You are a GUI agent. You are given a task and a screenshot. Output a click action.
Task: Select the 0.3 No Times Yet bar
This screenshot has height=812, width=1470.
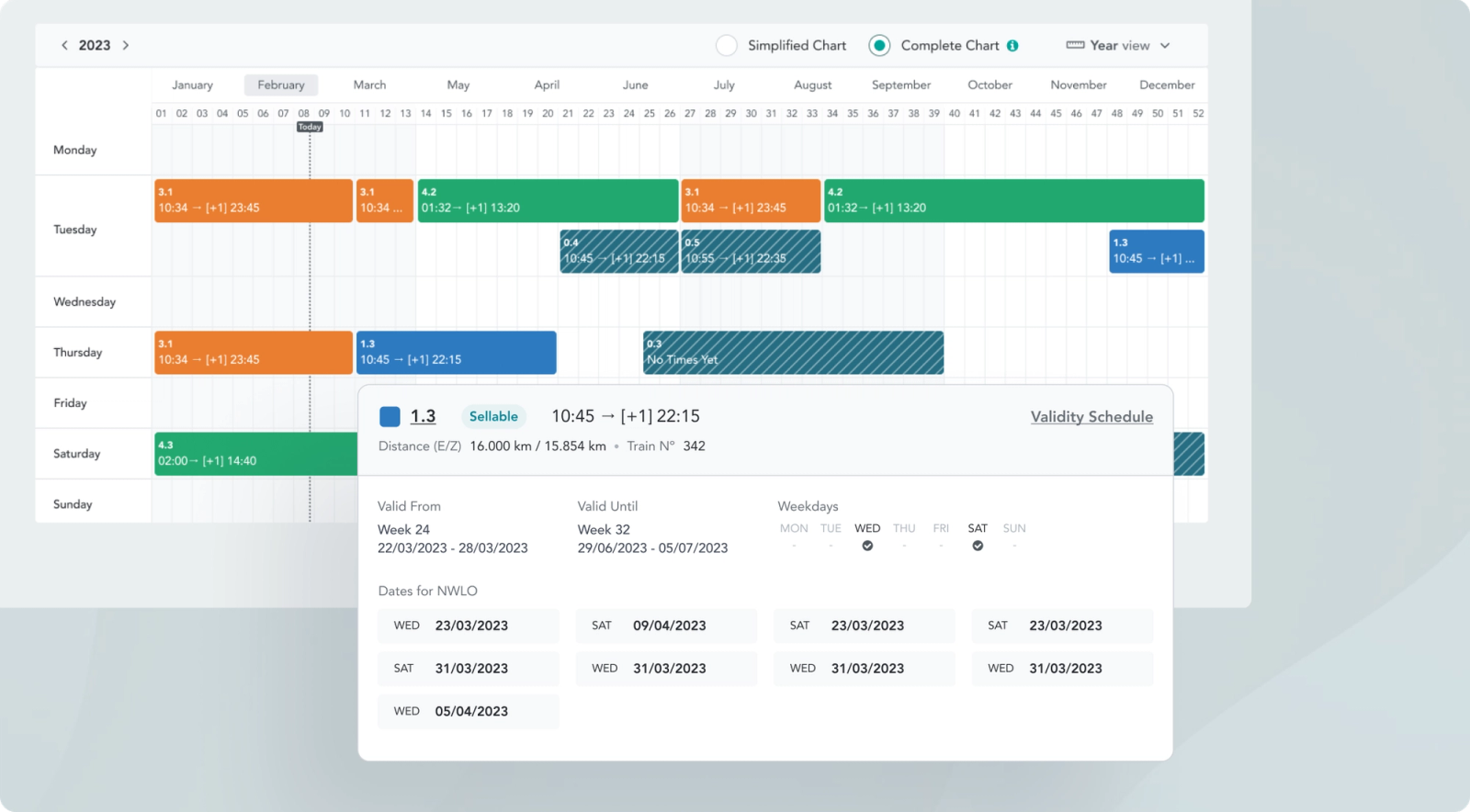[793, 352]
